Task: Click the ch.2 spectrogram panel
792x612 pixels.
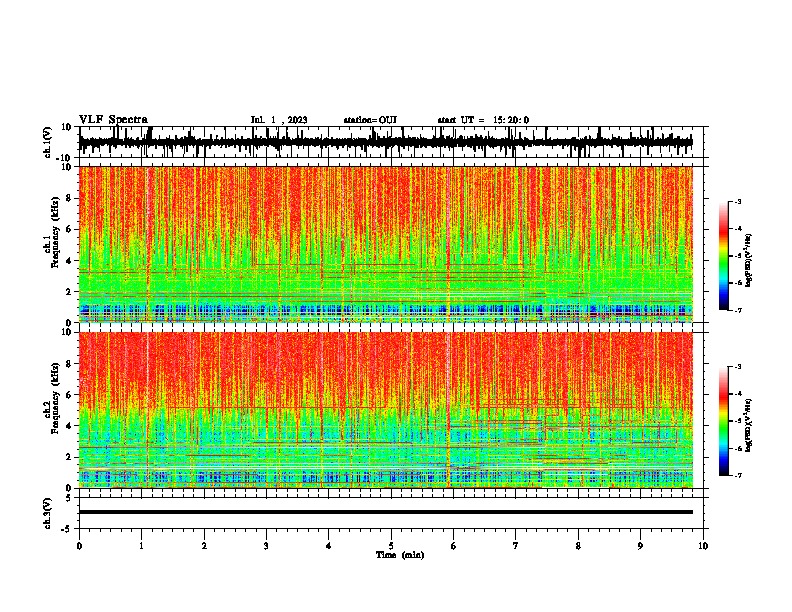Action: [385, 410]
